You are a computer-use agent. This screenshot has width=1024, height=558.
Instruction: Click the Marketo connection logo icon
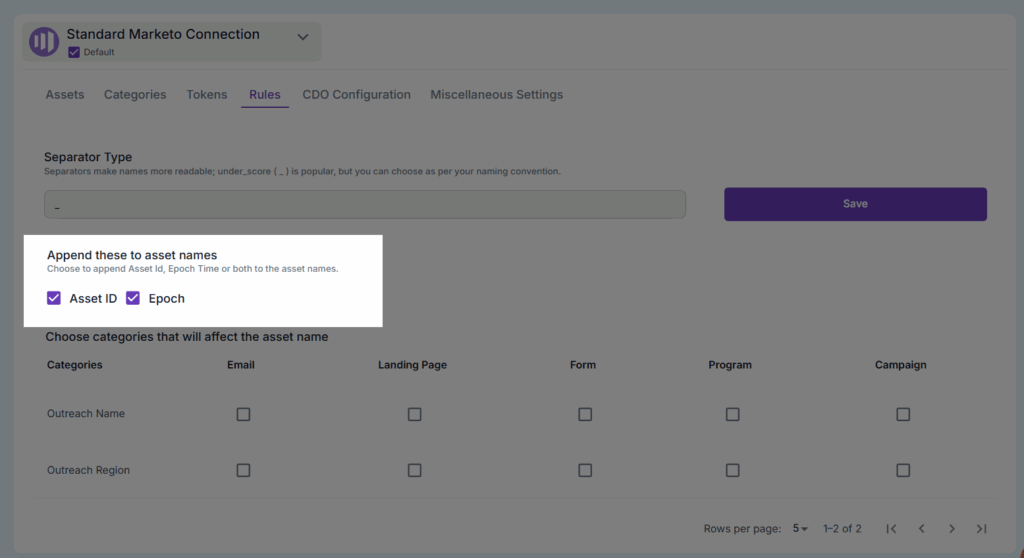[x=44, y=42]
